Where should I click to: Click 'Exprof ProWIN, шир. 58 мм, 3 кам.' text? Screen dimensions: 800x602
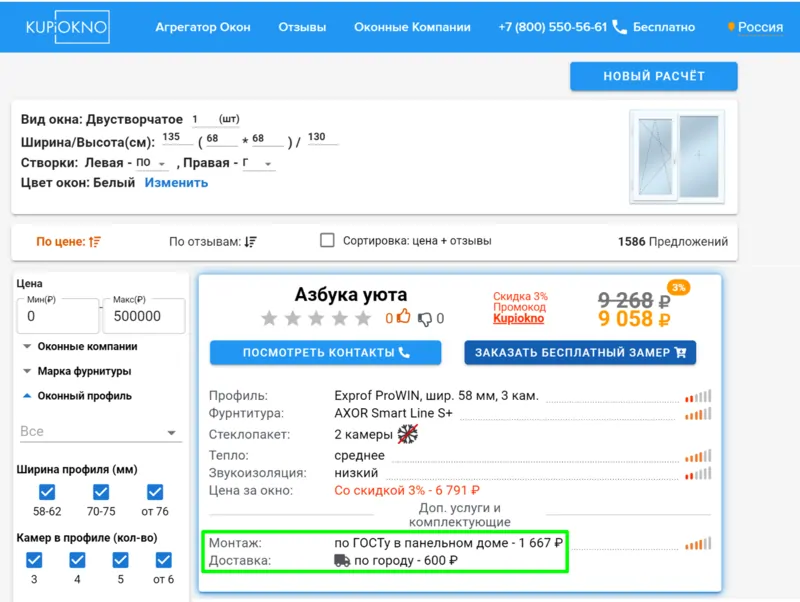[436, 396]
